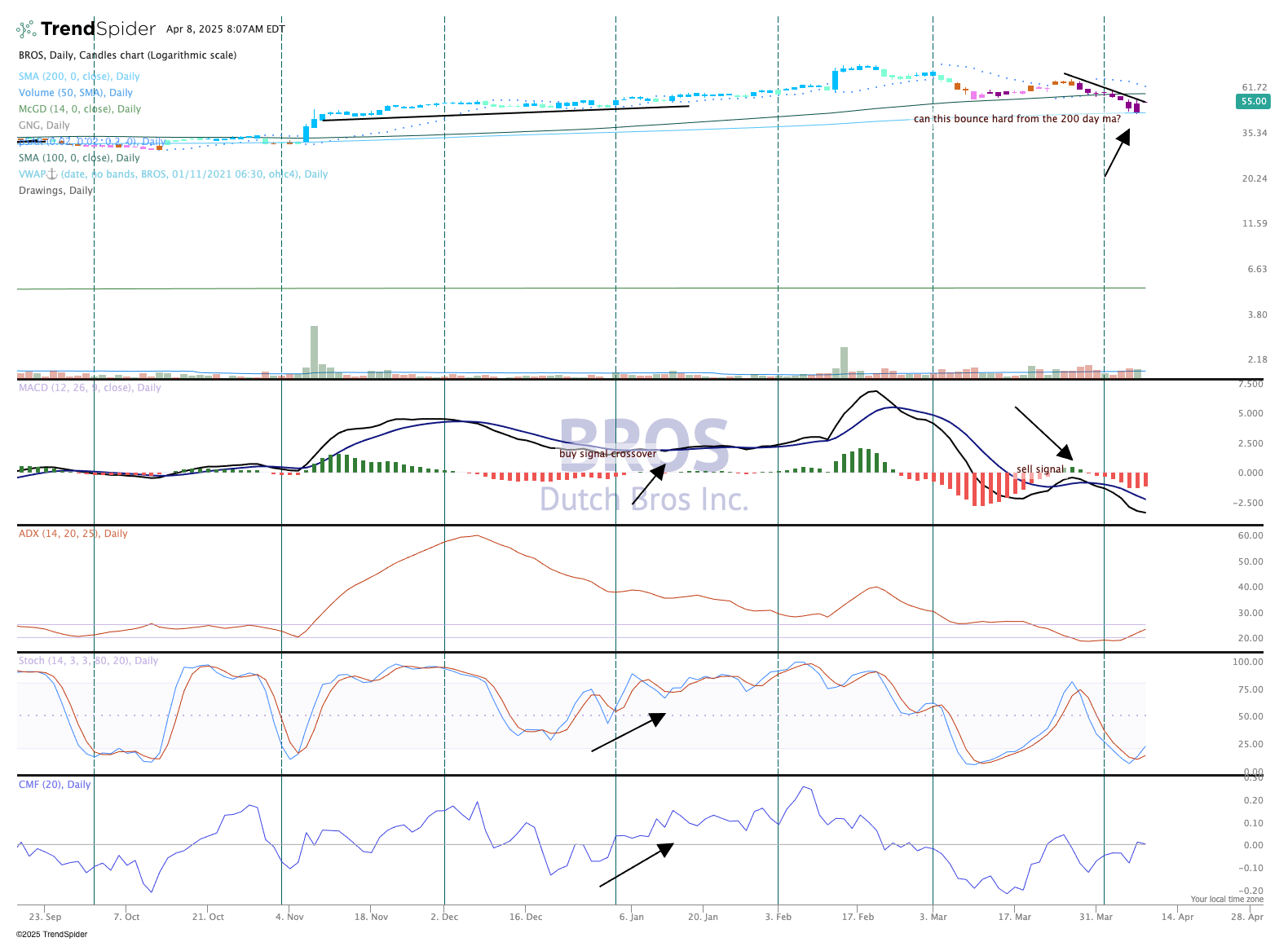Click the arrow in the CMF panel
The height and width of the screenshot is (942, 1288).
636,865
